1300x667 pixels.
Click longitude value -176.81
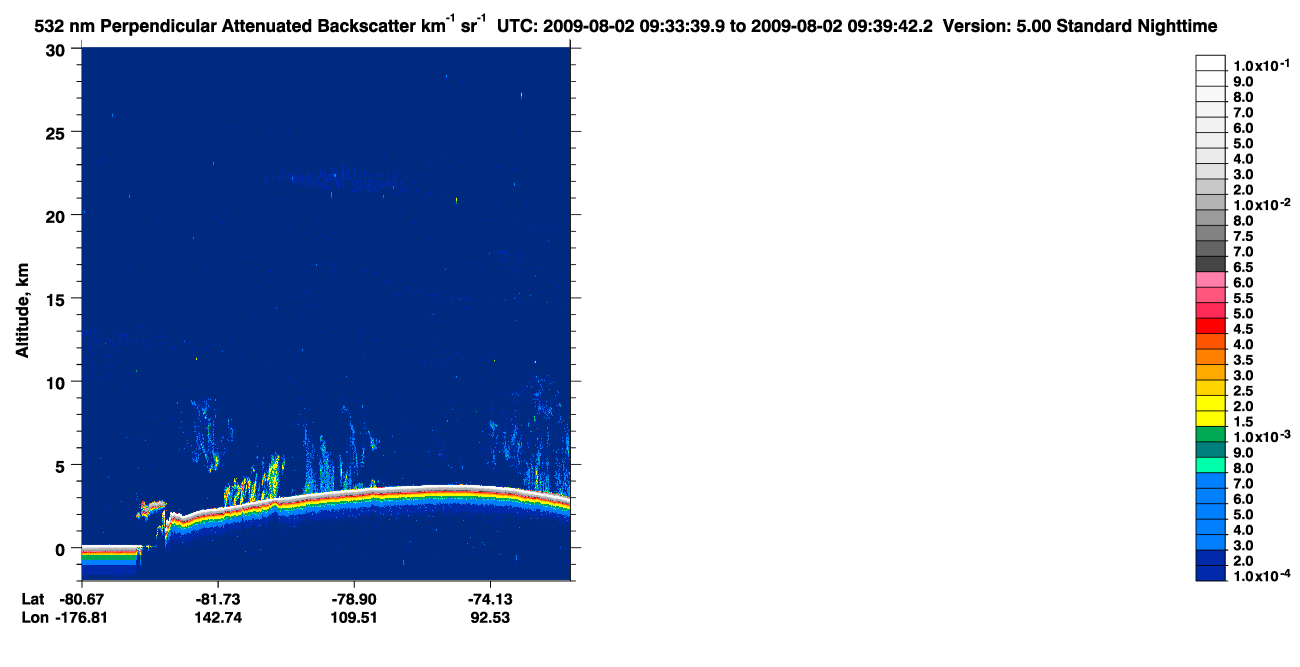(x=81, y=617)
